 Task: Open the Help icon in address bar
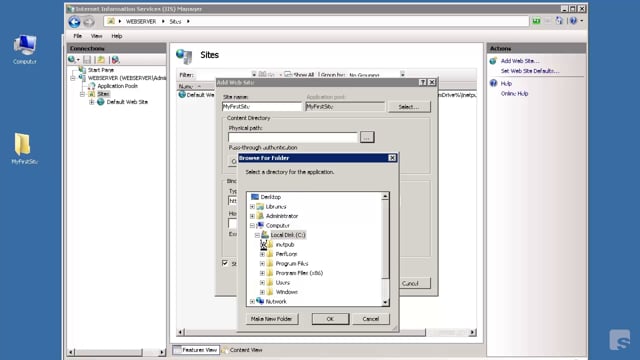573,21
